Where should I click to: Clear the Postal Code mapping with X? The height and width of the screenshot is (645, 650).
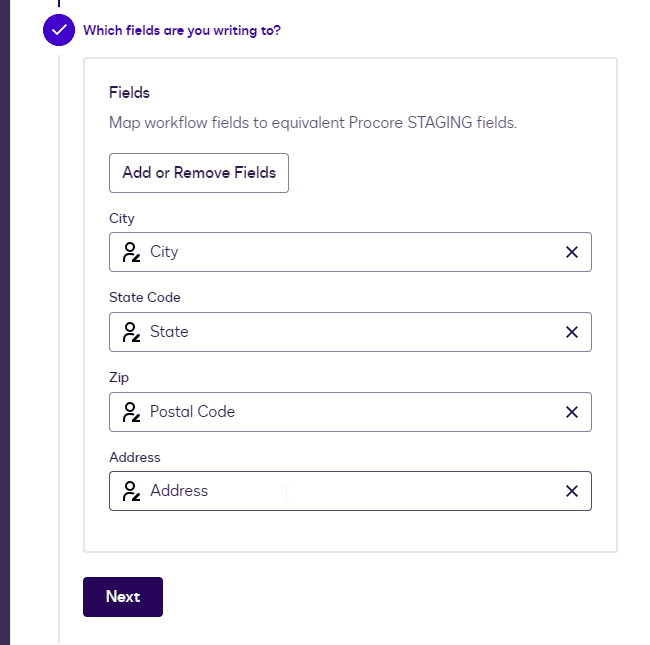point(572,412)
